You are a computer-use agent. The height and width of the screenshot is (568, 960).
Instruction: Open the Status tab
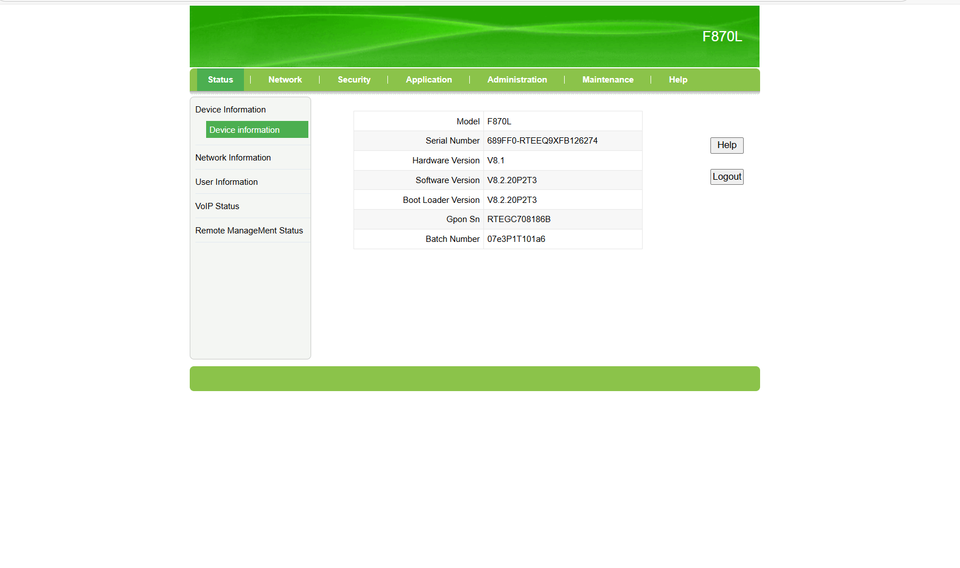220,80
